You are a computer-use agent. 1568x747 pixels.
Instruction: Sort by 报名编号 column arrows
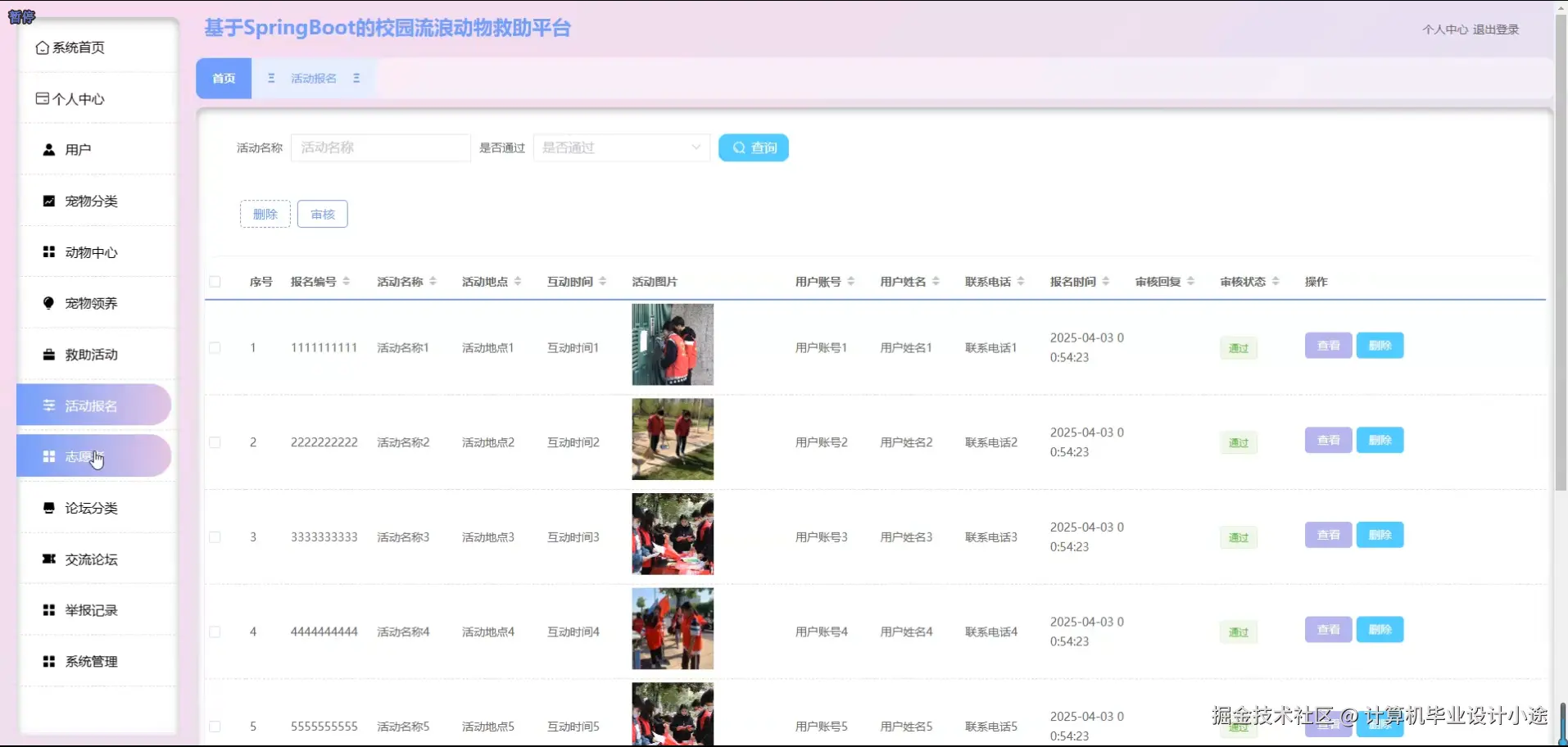(347, 281)
